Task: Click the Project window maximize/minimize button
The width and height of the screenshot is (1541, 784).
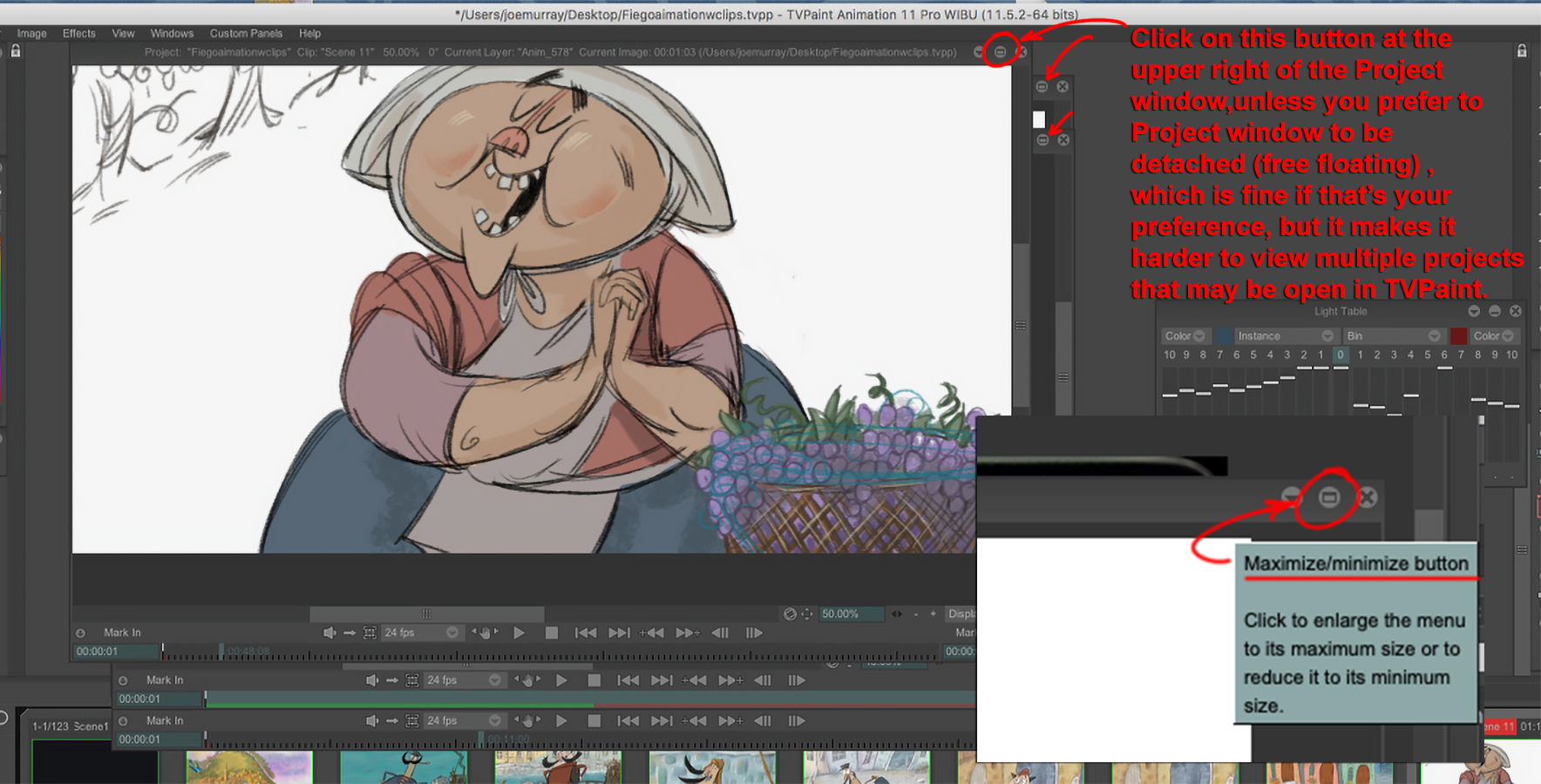Action: pyautogui.click(x=1000, y=52)
